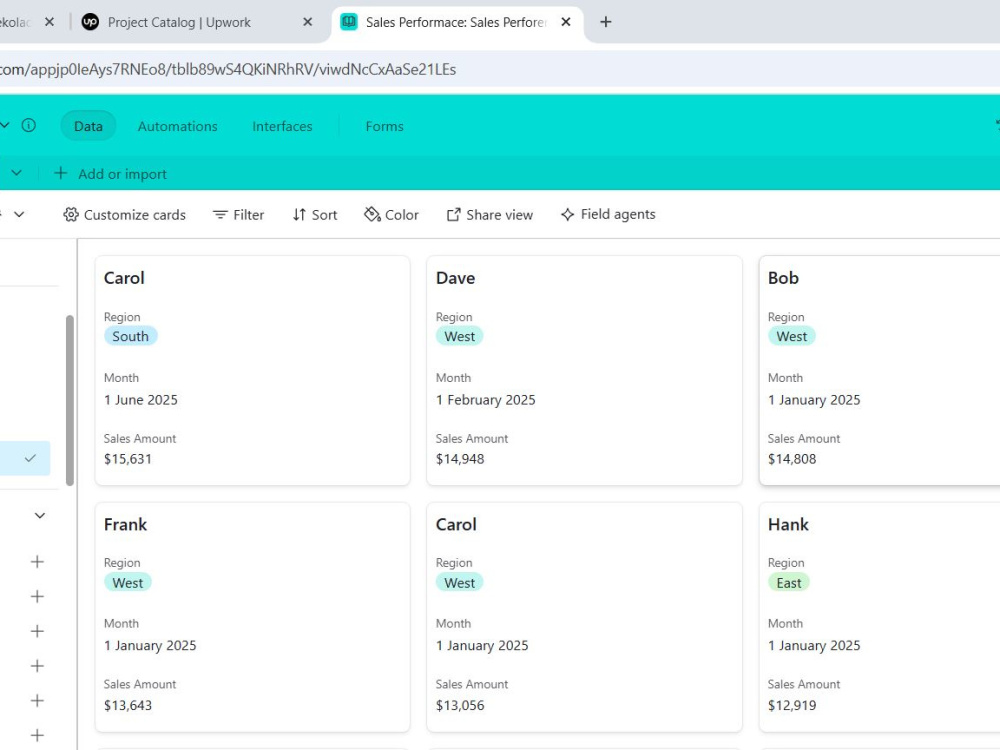Image resolution: width=1000 pixels, height=750 pixels.
Task: Open the Hank card
Action: [879, 617]
